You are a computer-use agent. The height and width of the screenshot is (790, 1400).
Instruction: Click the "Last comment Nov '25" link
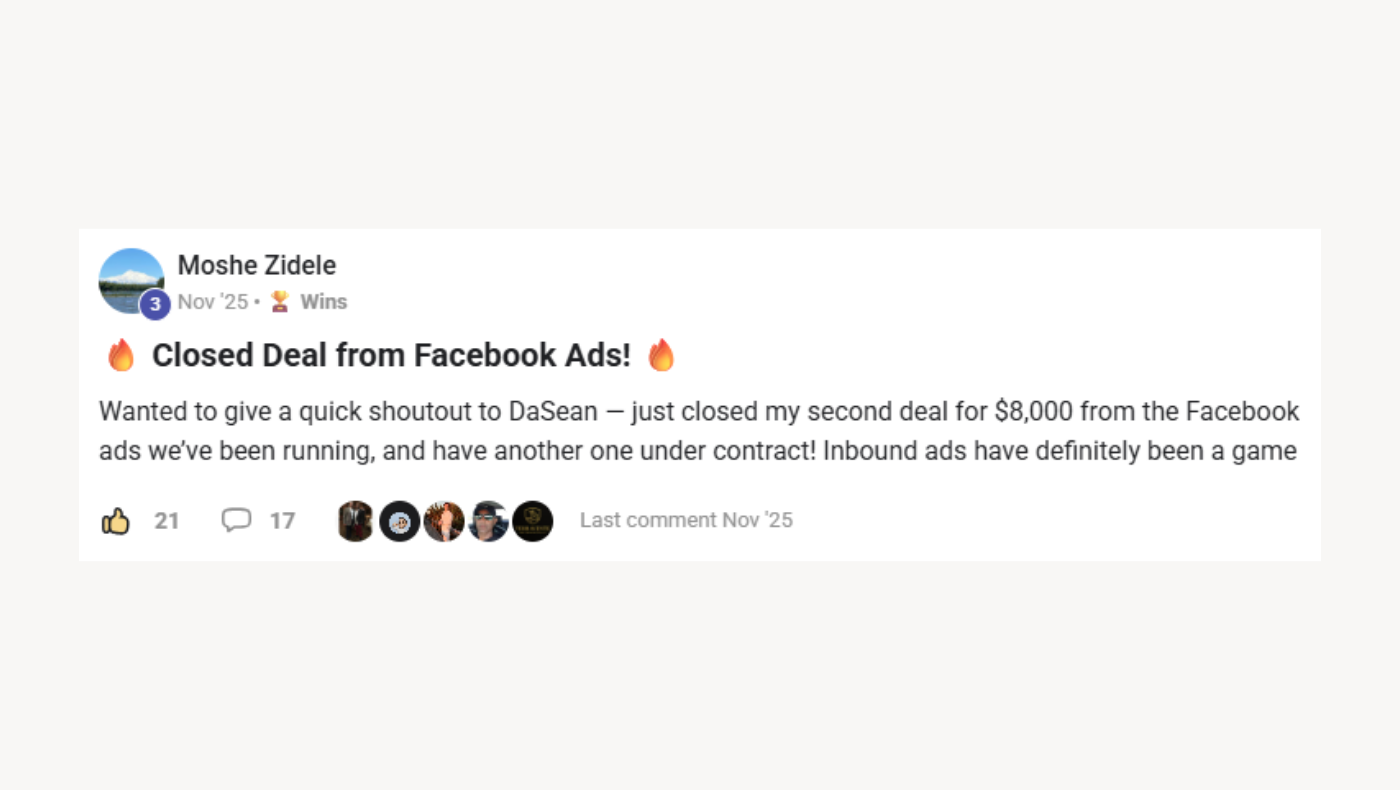pyautogui.click(x=686, y=520)
